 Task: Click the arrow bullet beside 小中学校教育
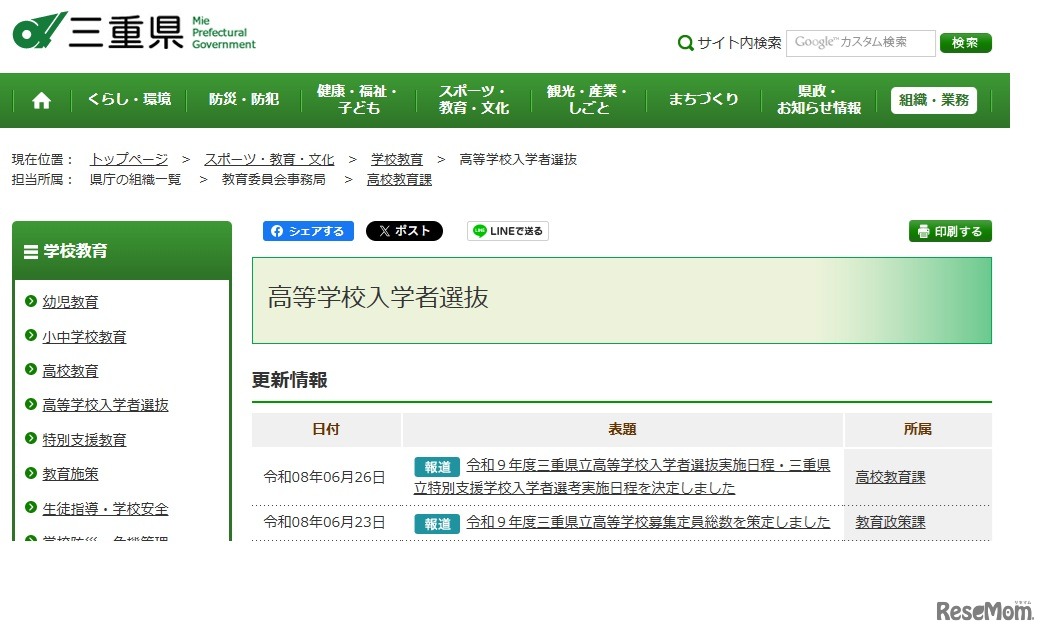(31, 335)
